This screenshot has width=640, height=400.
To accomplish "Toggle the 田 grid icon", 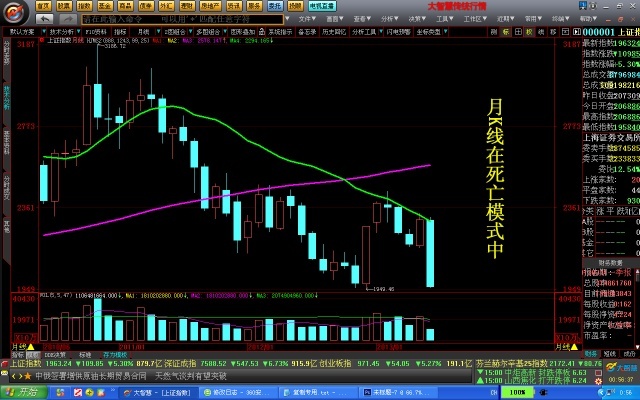I will click(518, 31).
